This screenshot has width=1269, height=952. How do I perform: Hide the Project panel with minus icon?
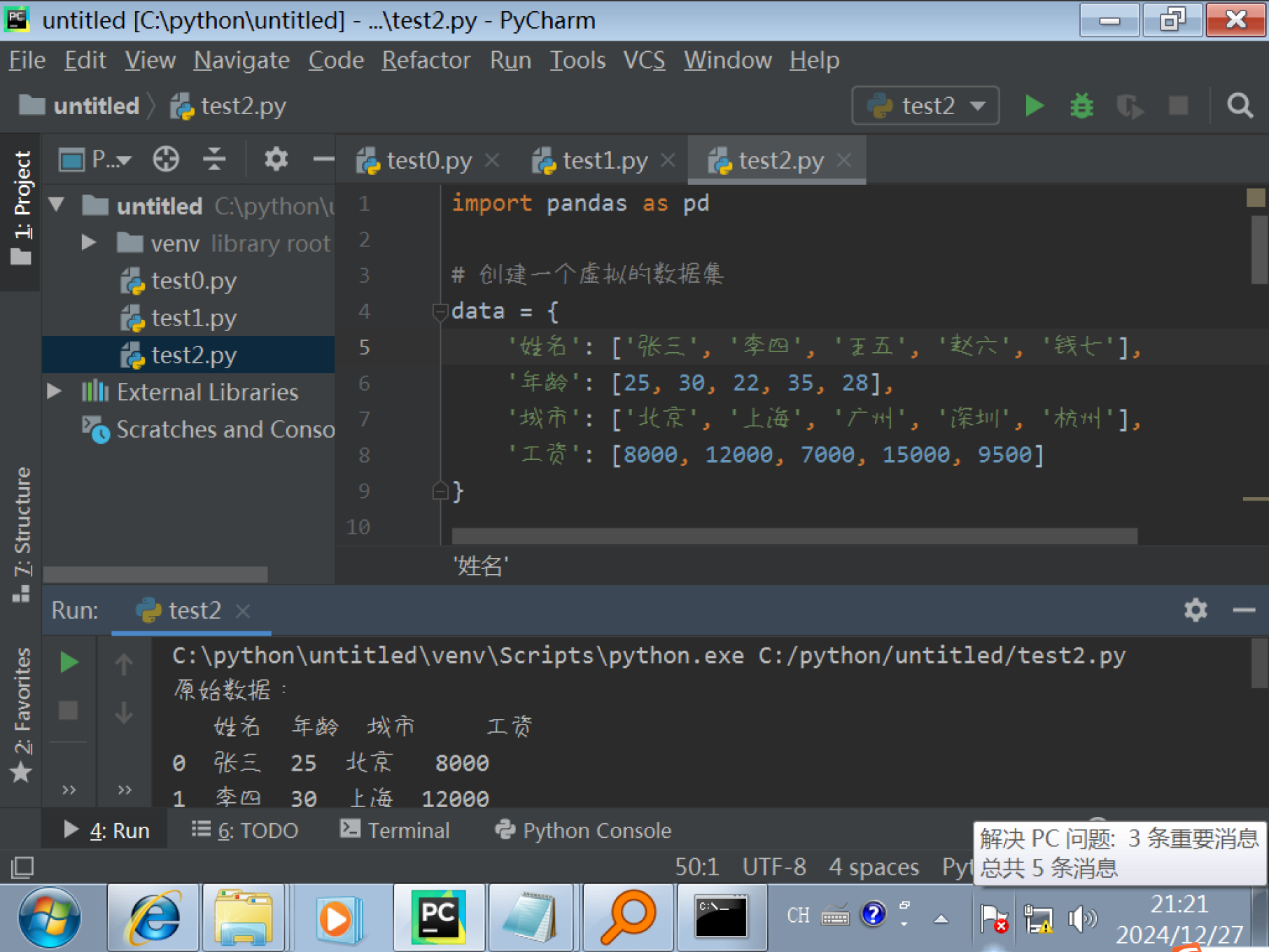click(x=323, y=160)
